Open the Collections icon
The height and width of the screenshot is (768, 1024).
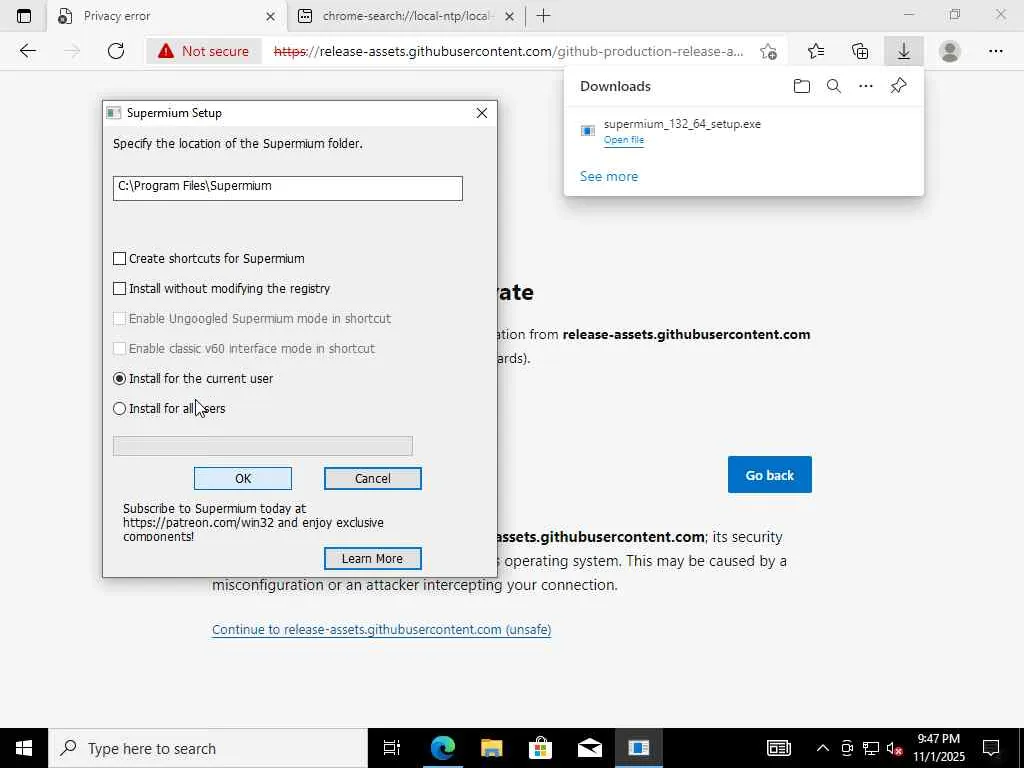point(860,51)
